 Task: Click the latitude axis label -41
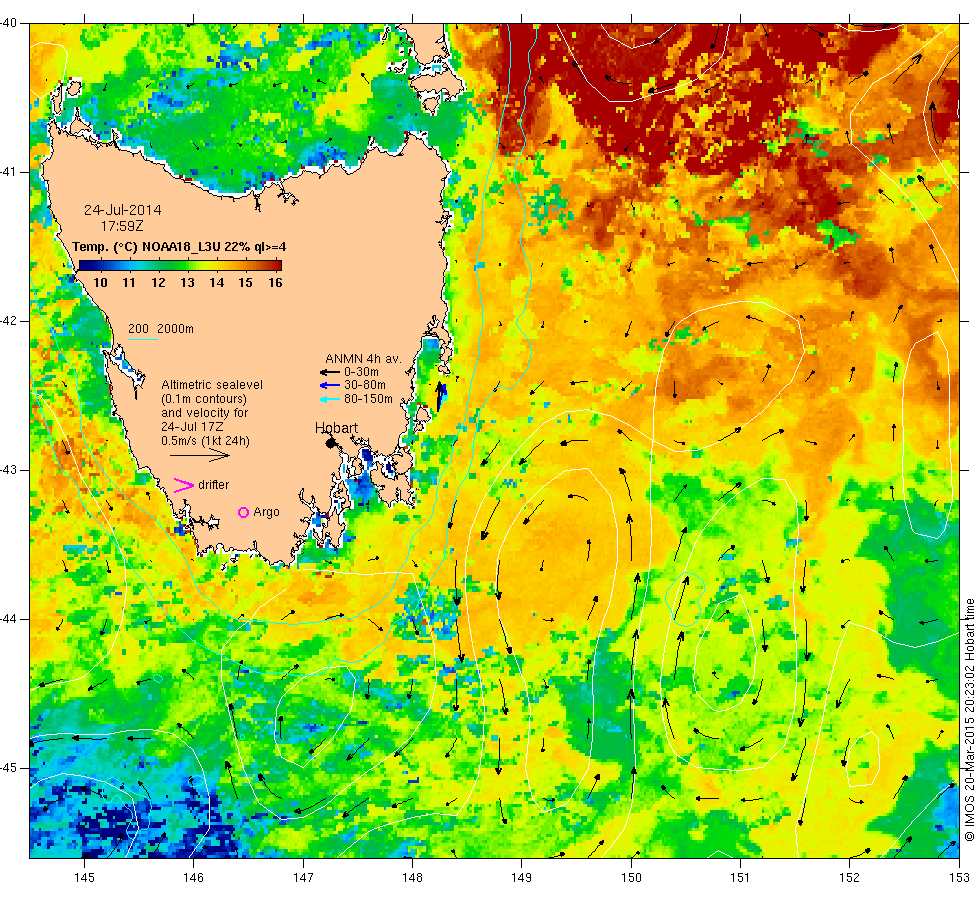click(x=8, y=172)
